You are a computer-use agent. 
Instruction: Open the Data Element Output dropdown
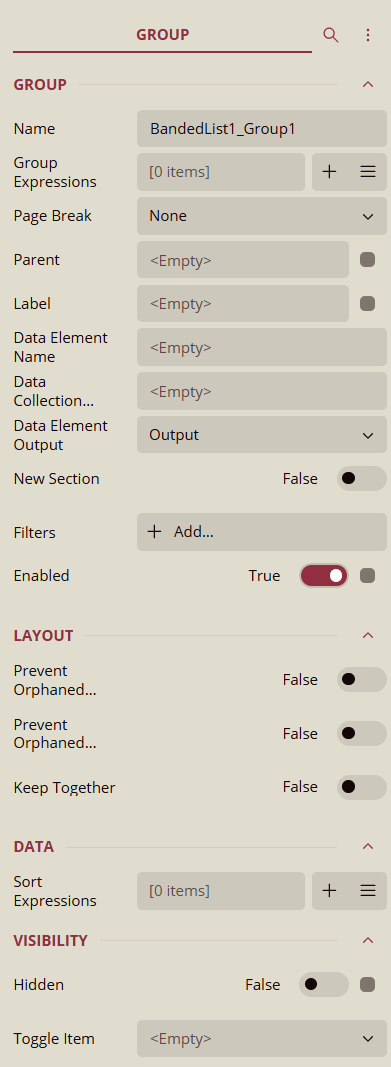pyautogui.click(x=262, y=434)
